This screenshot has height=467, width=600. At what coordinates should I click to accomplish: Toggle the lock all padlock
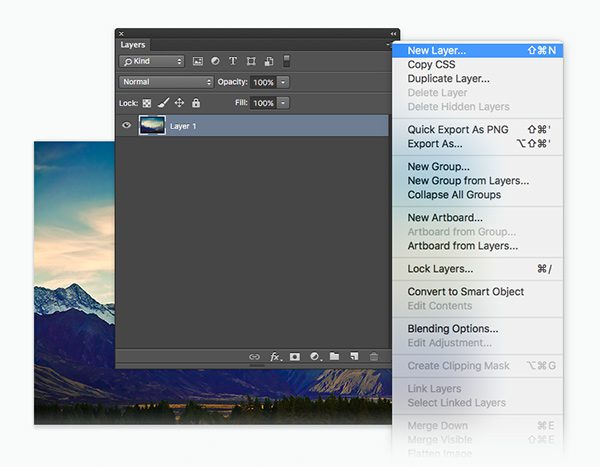pos(196,103)
